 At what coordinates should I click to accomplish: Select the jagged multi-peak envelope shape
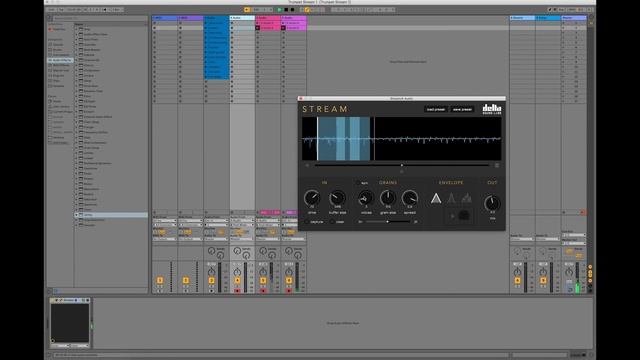coord(467,198)
